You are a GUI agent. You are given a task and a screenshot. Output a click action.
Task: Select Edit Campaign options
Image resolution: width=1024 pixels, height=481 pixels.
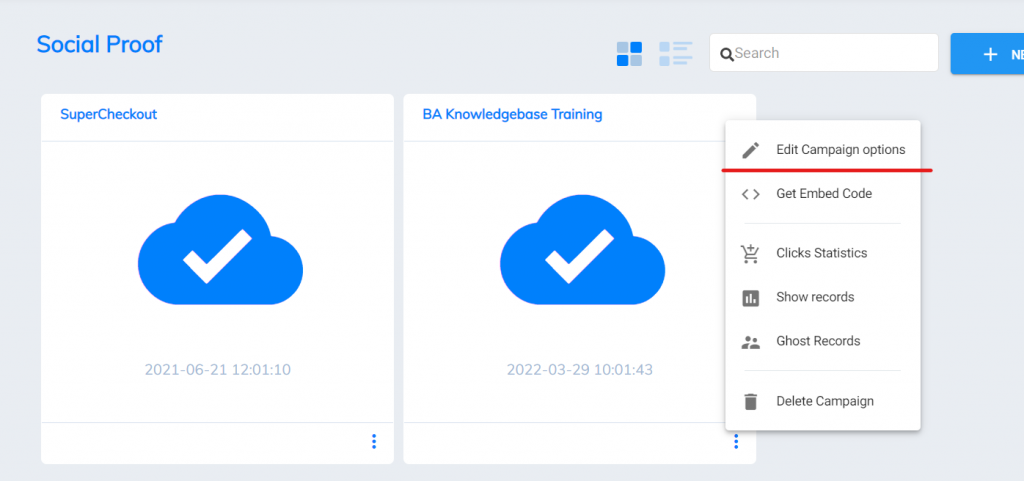[x=823, y=149]
